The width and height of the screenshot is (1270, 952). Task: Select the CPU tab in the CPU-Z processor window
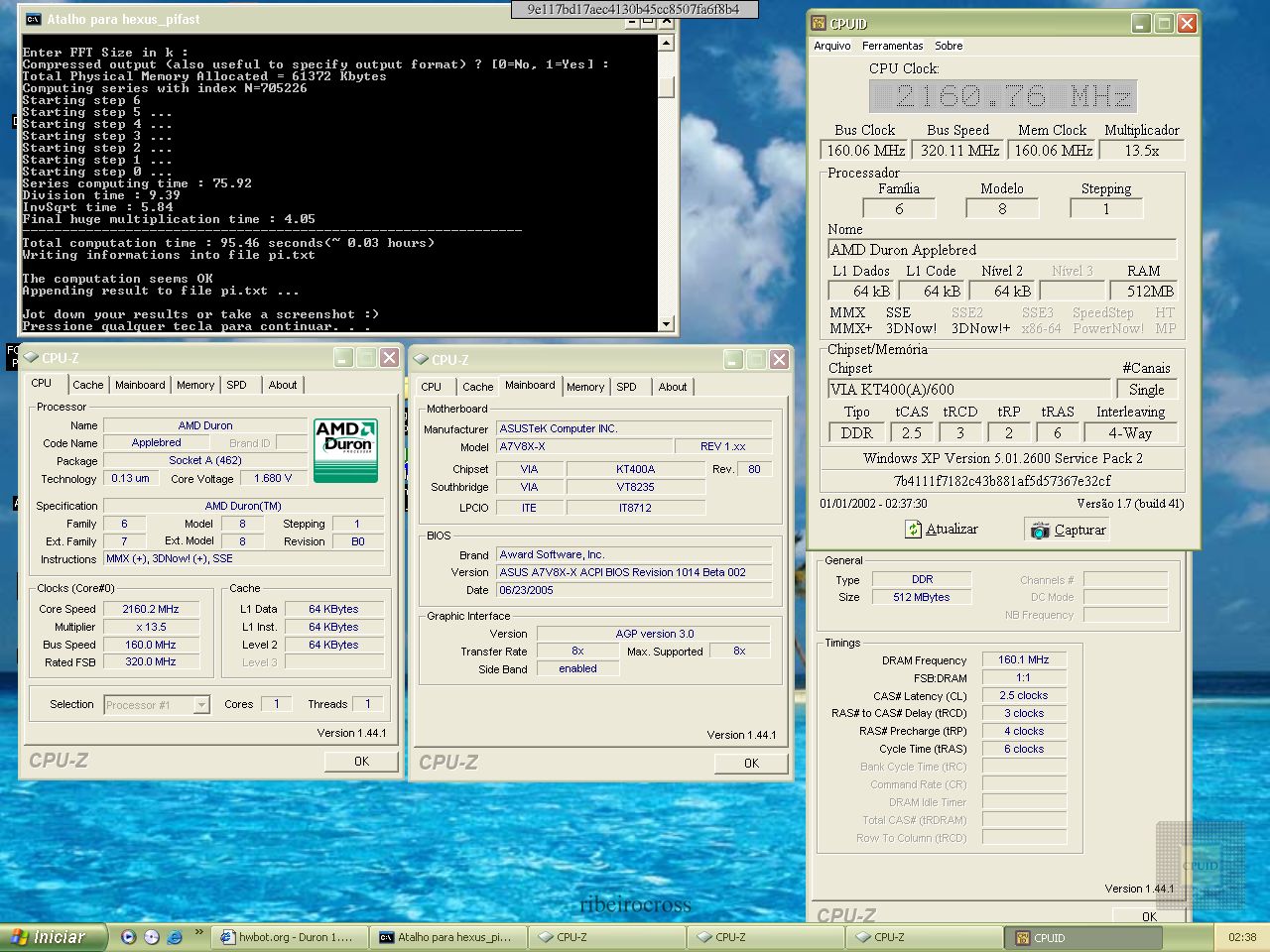(42, 383)
